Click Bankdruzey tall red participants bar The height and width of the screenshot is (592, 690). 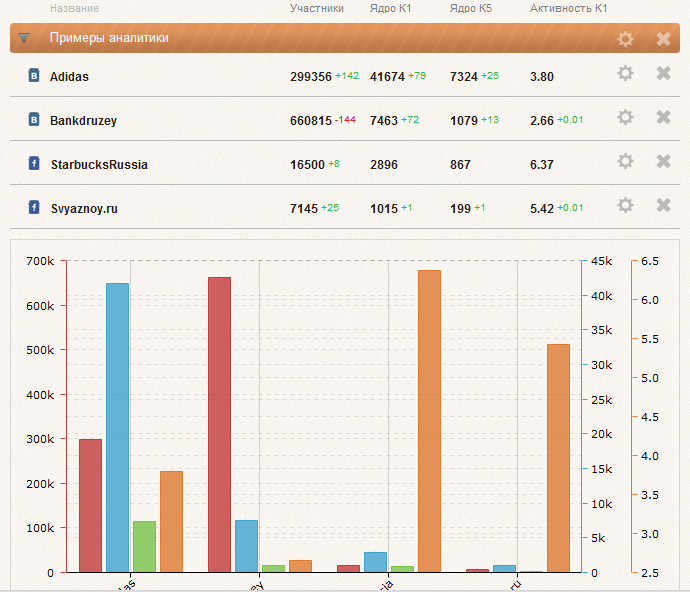click(219, 424)
